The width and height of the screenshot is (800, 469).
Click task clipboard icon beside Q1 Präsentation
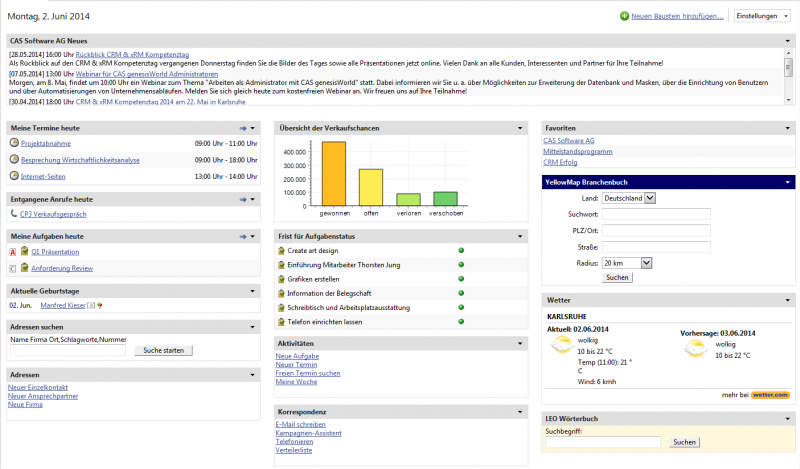tap(24, 251)
